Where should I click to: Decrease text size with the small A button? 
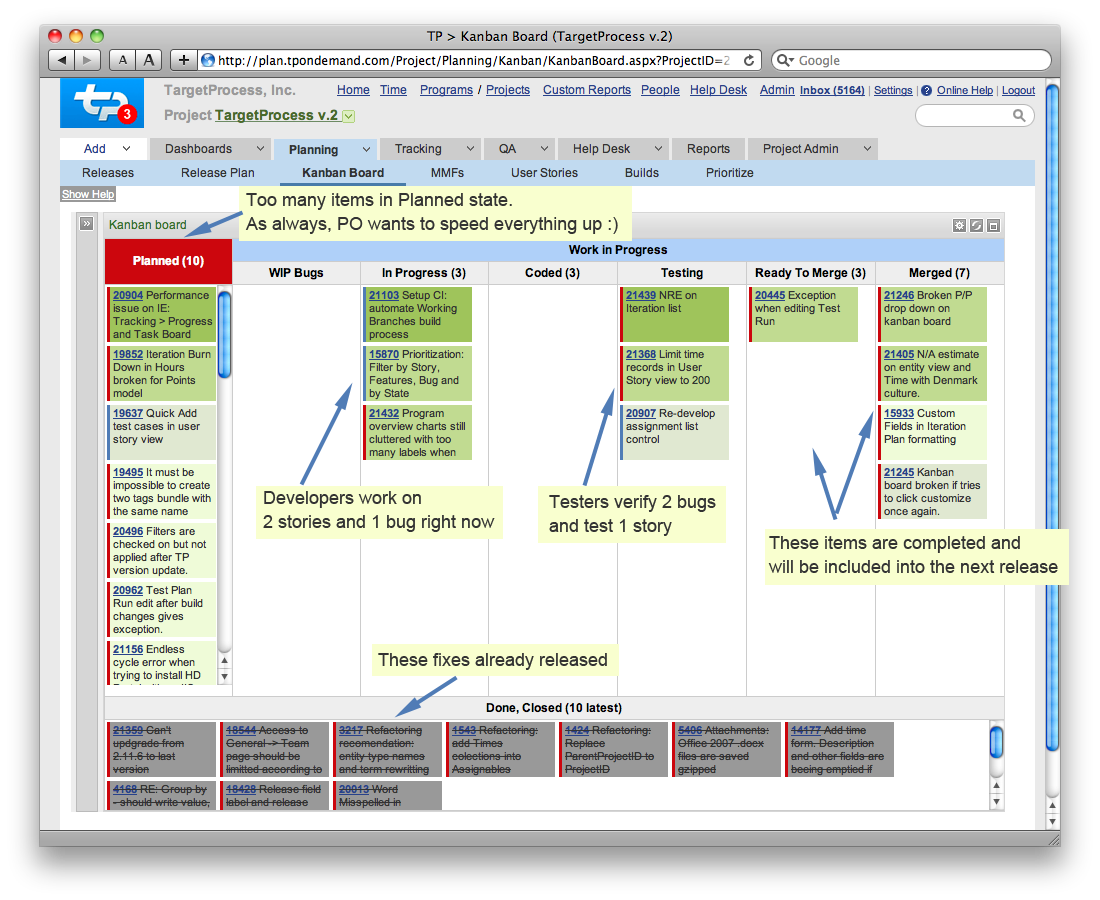pos(123,60)
